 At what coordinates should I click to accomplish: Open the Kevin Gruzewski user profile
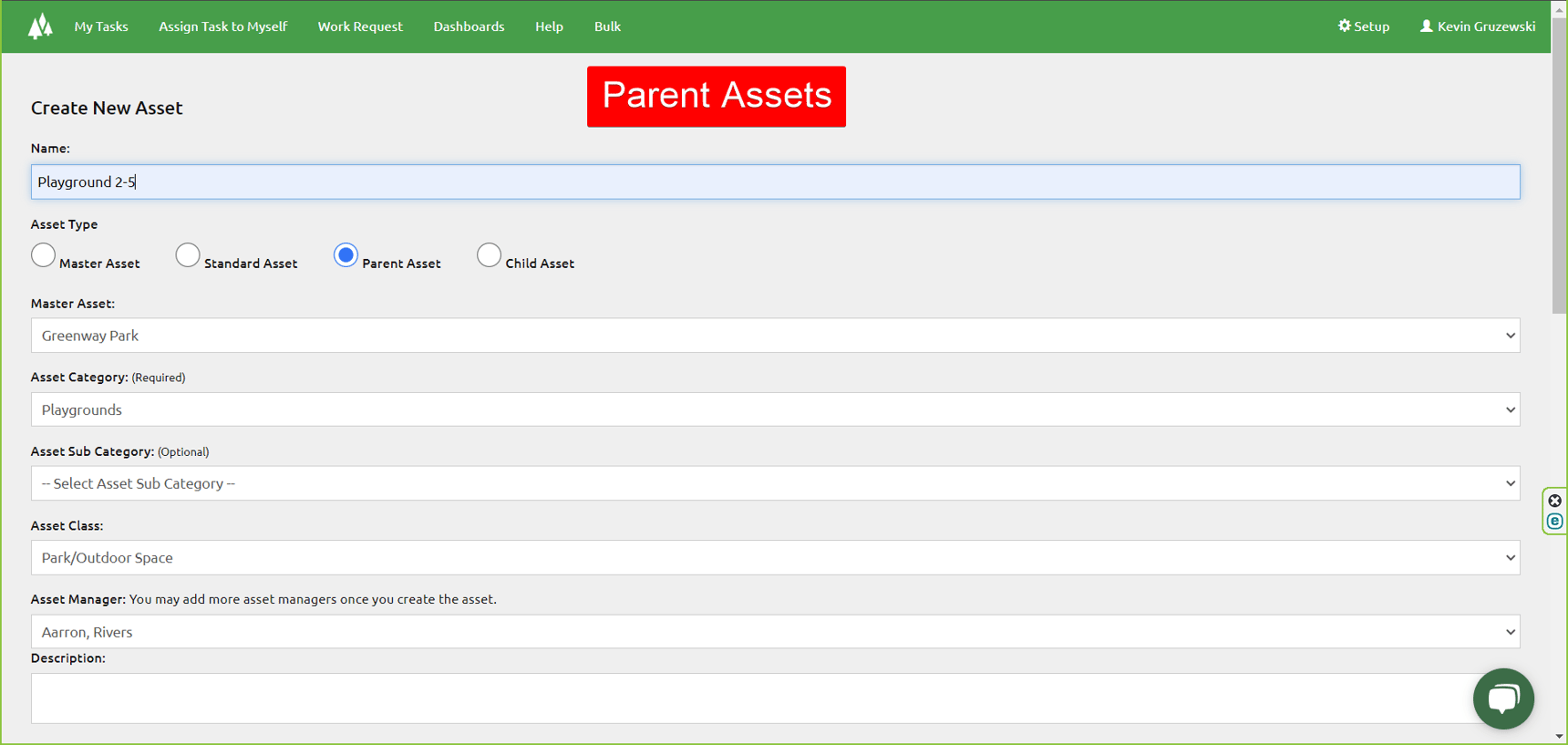coord(1477,26)
